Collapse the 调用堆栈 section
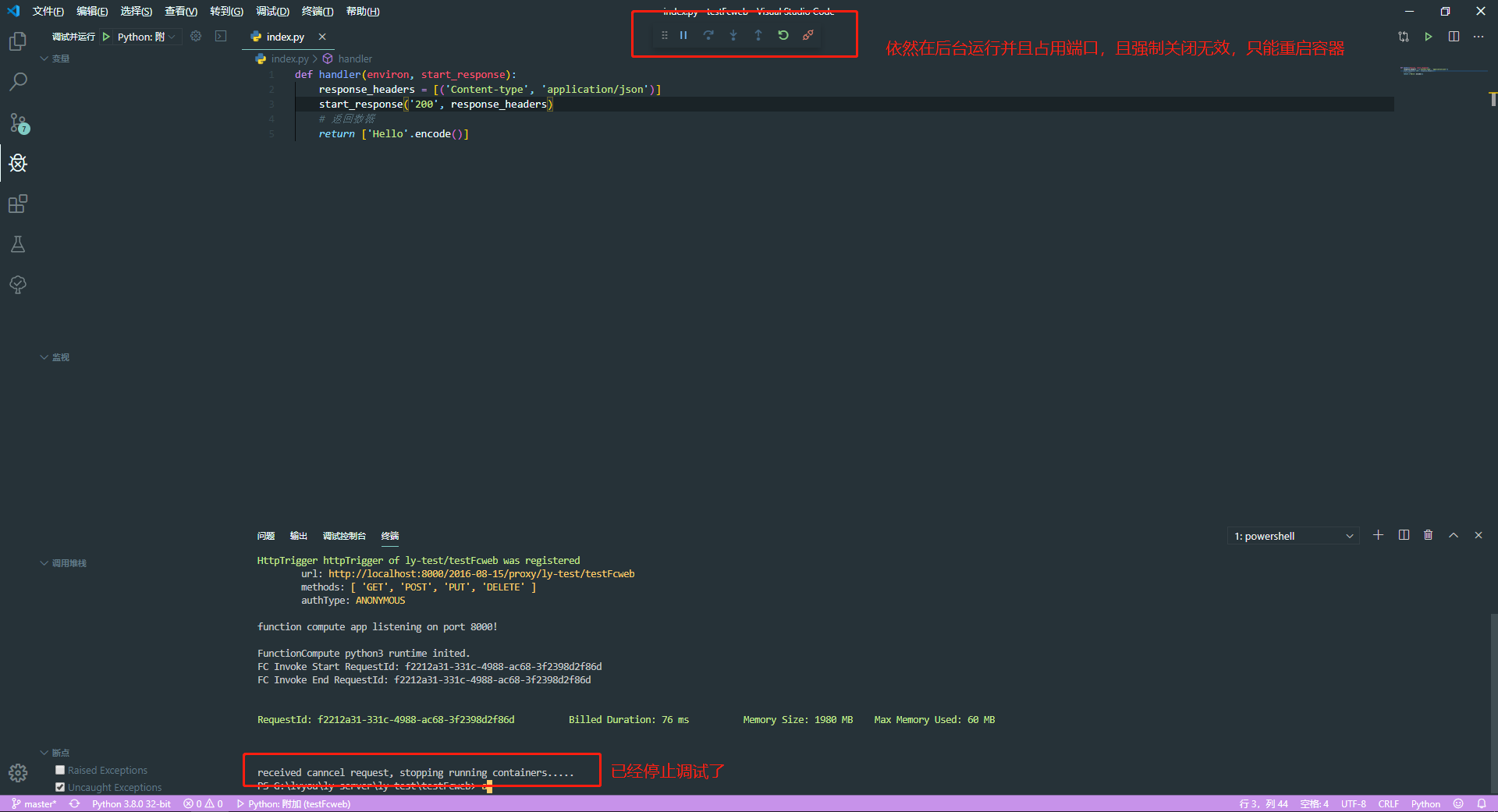Viewport: 1498px width, 812px height. tap(44, 562)
